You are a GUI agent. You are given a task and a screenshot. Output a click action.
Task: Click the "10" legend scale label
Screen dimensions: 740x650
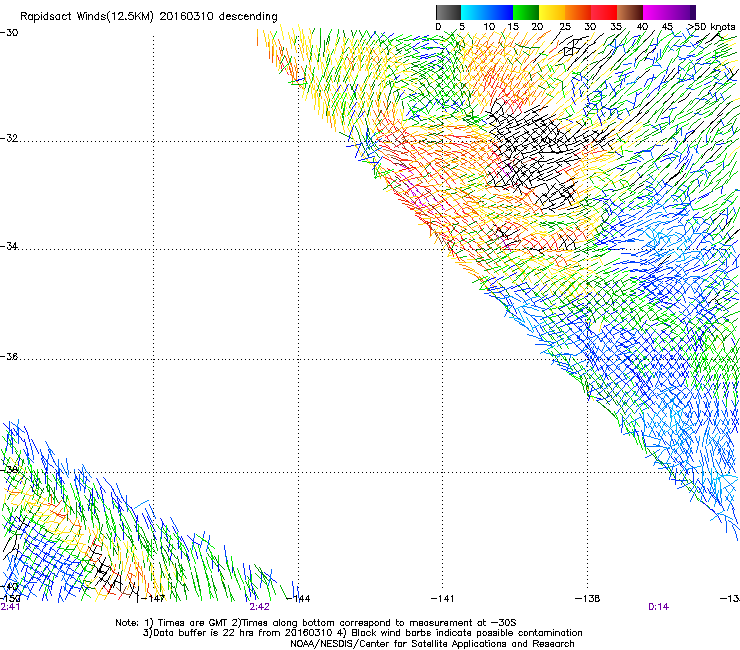pyautogui.click(x=489, y=27)
